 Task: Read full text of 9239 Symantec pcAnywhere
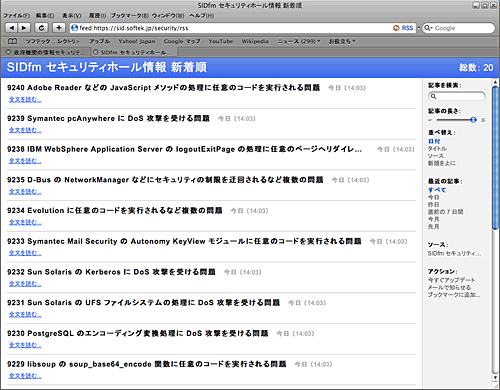[x=25, y=130]
